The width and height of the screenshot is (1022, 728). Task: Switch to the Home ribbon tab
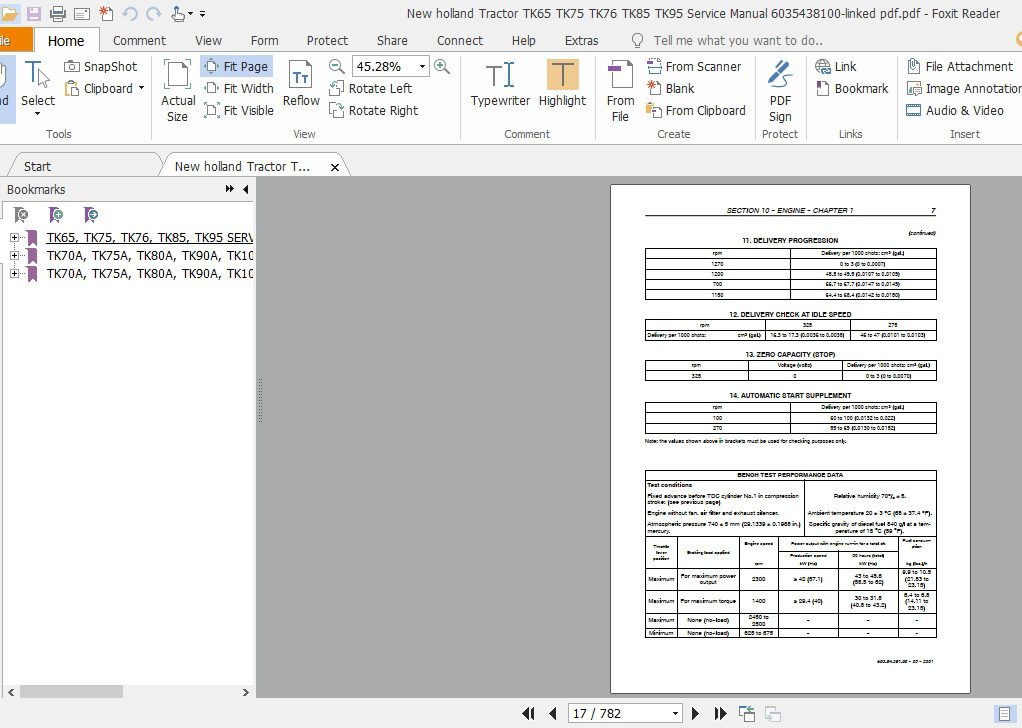point(66,40)
